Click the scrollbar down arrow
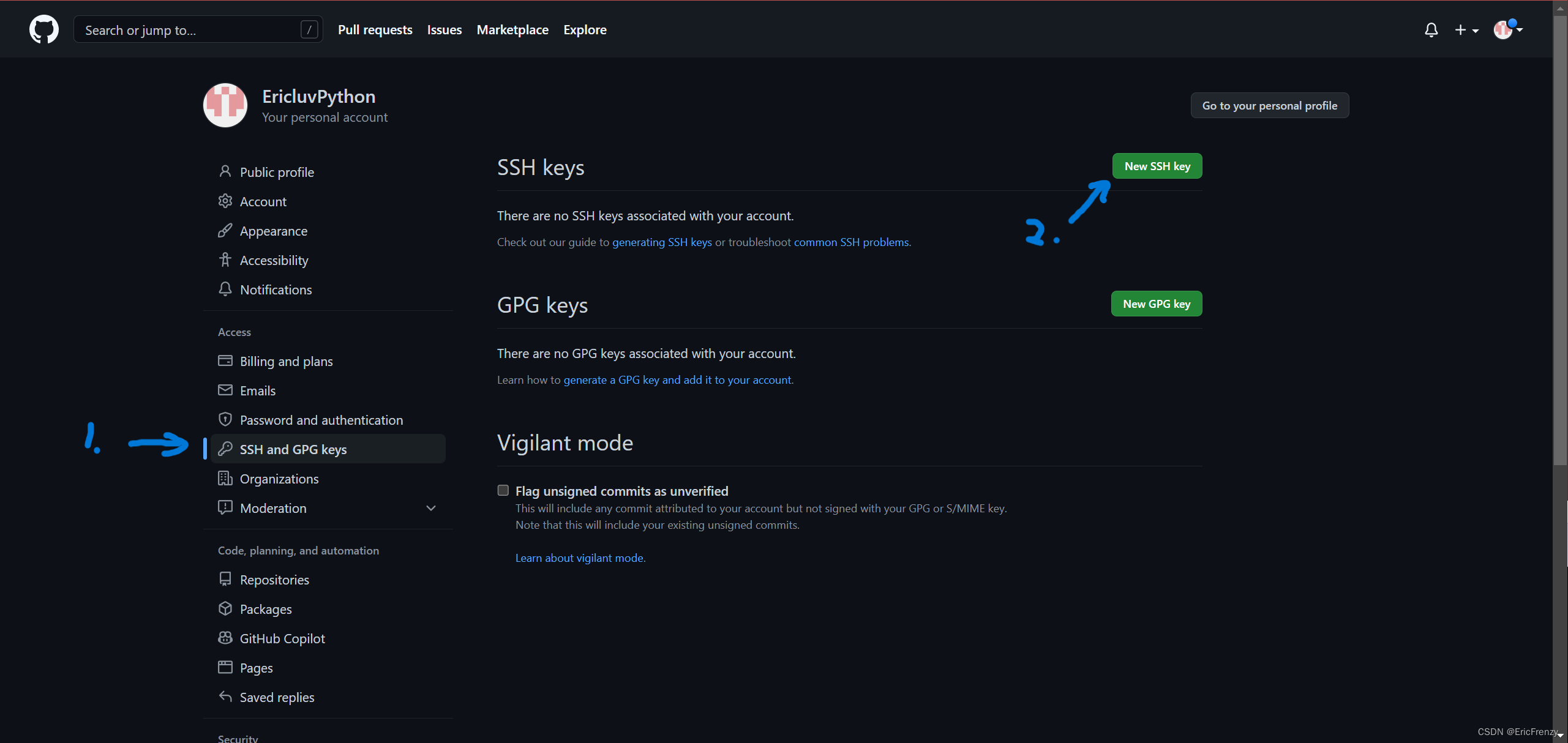Screen dimensions: 1568x743 1560,736
